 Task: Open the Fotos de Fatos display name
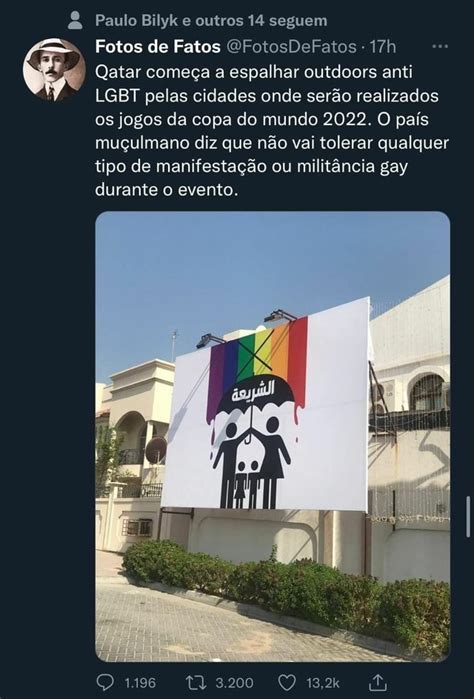(158, 46)
